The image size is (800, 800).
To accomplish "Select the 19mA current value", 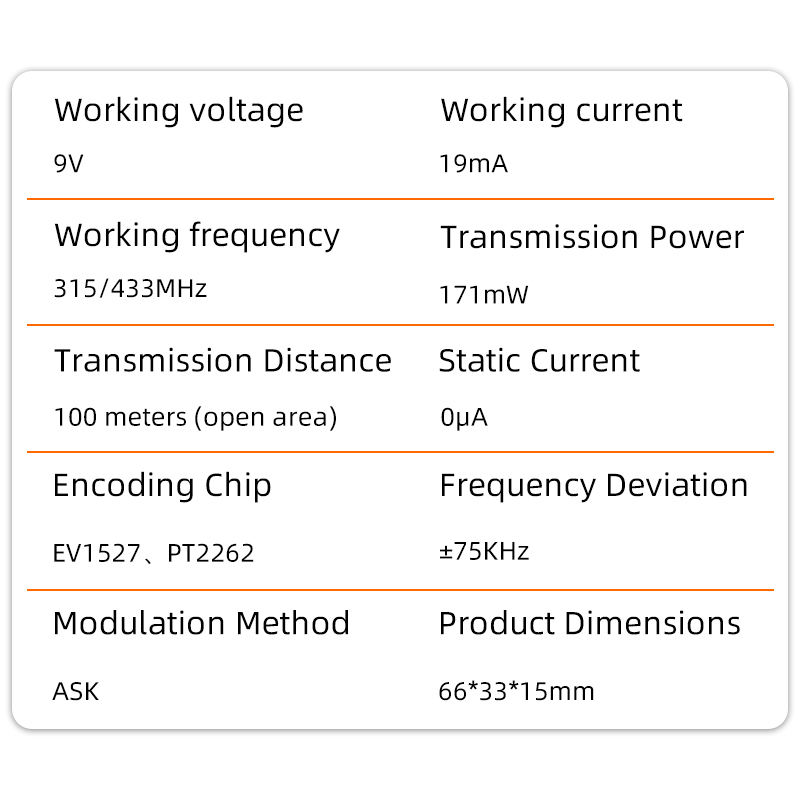I will [473, 163].
